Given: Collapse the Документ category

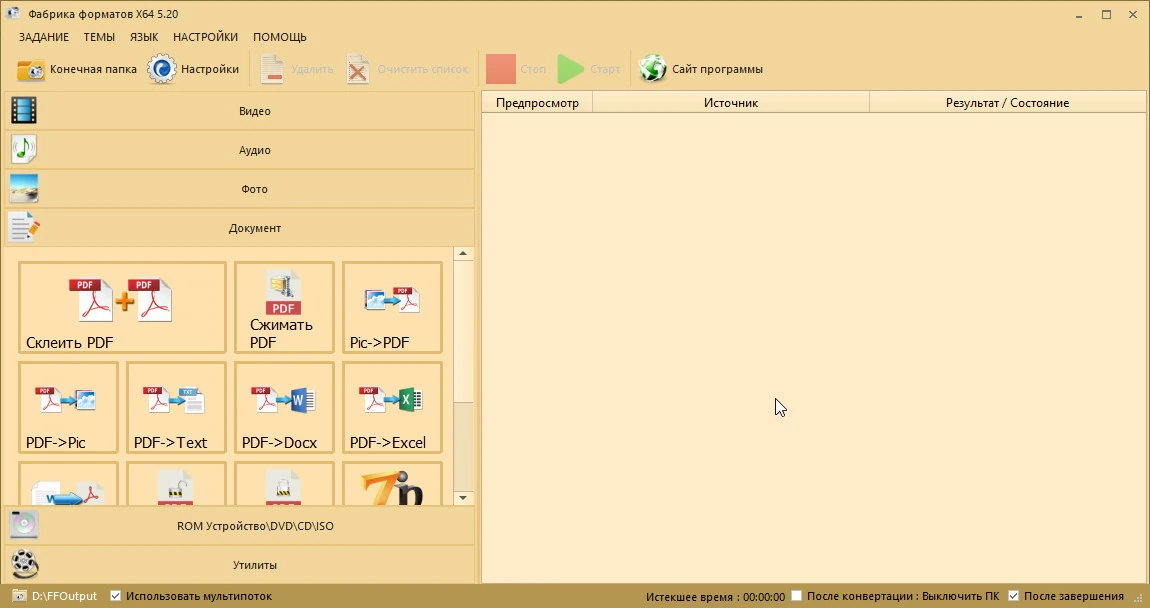Looking at the screenshot, I should pyautogui.click(x=240, y=227).
